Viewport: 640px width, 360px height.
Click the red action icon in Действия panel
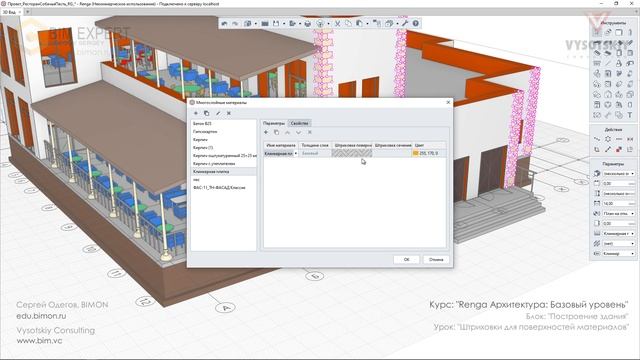pyautogui.click(x=619, y=149)
